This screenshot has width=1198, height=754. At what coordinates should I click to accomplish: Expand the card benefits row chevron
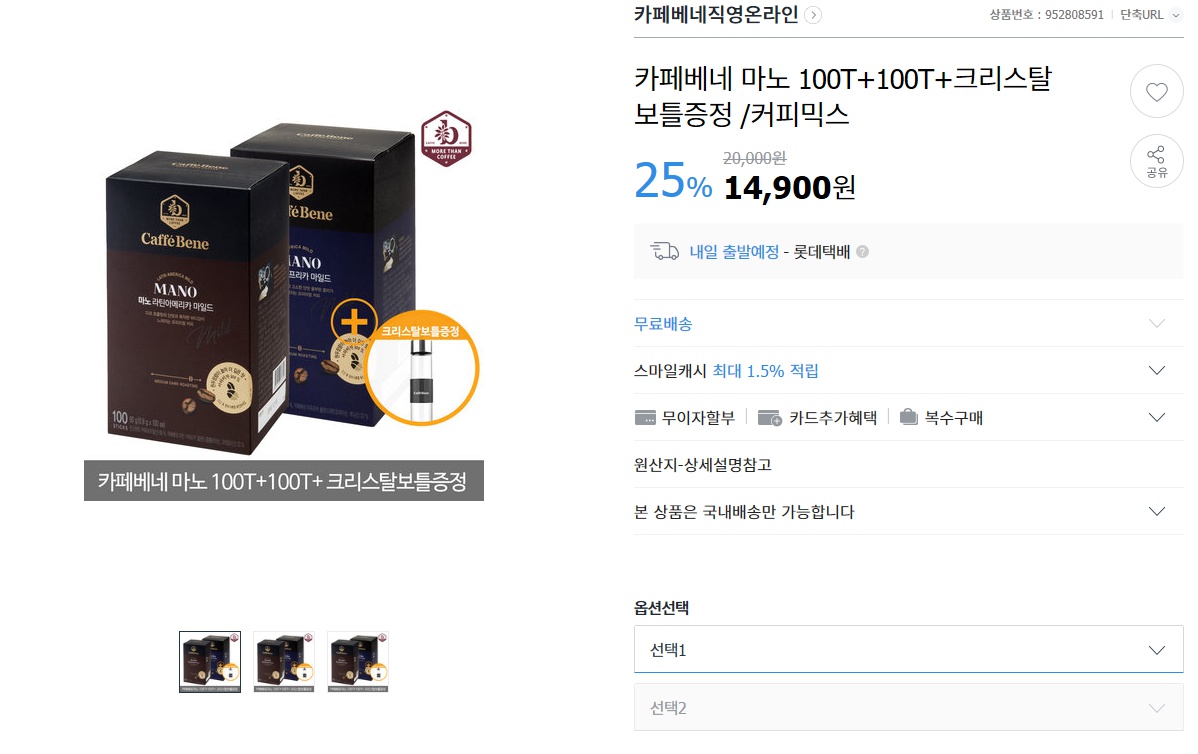(x=1157, y=417)
